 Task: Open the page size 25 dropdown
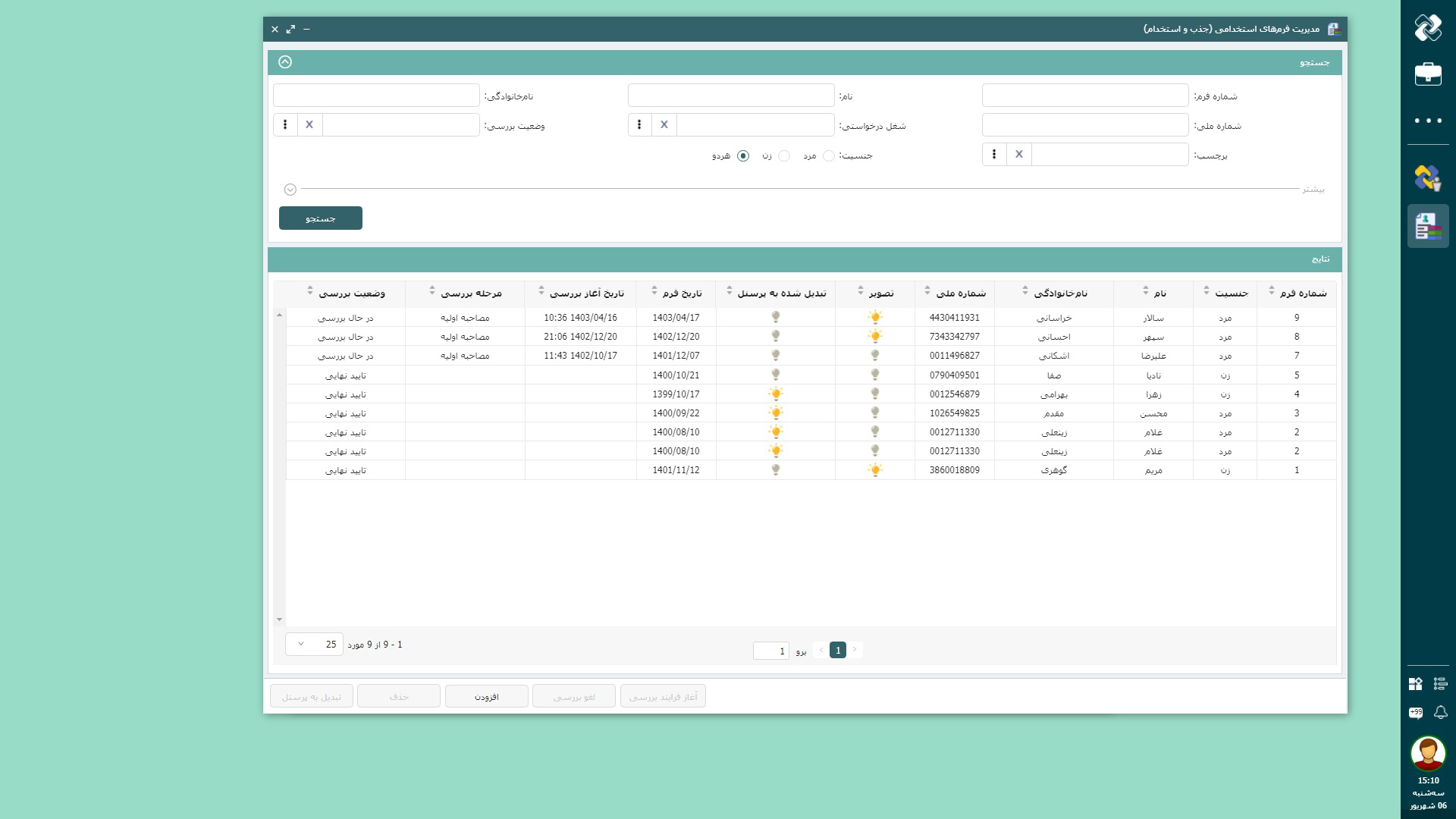[x=314, y=645]
